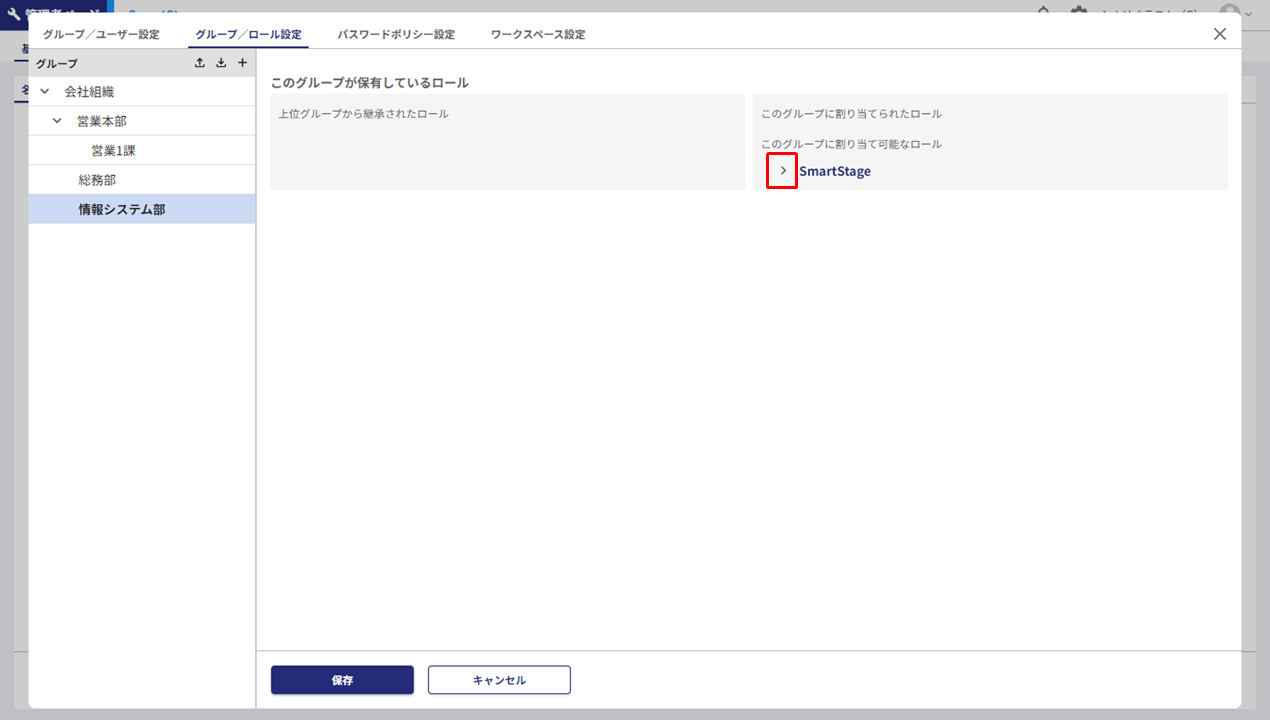The height and width of the screenshot is (720, 1270).
Task: Collapse the 会社組織 tree node
Action: click(x=44, y=92)
